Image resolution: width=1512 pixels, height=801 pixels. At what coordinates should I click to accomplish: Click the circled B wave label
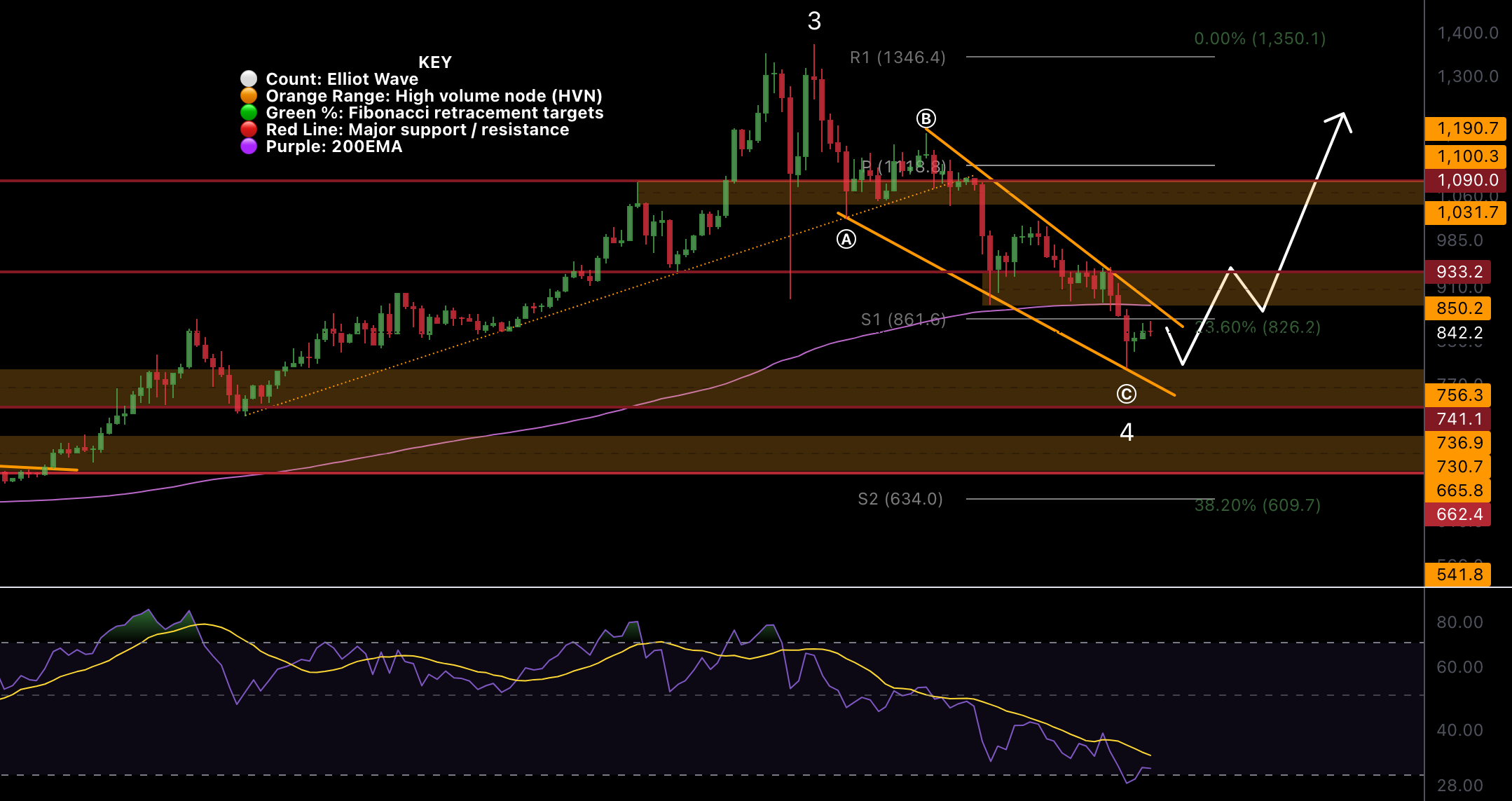click(x=926, y=118)
